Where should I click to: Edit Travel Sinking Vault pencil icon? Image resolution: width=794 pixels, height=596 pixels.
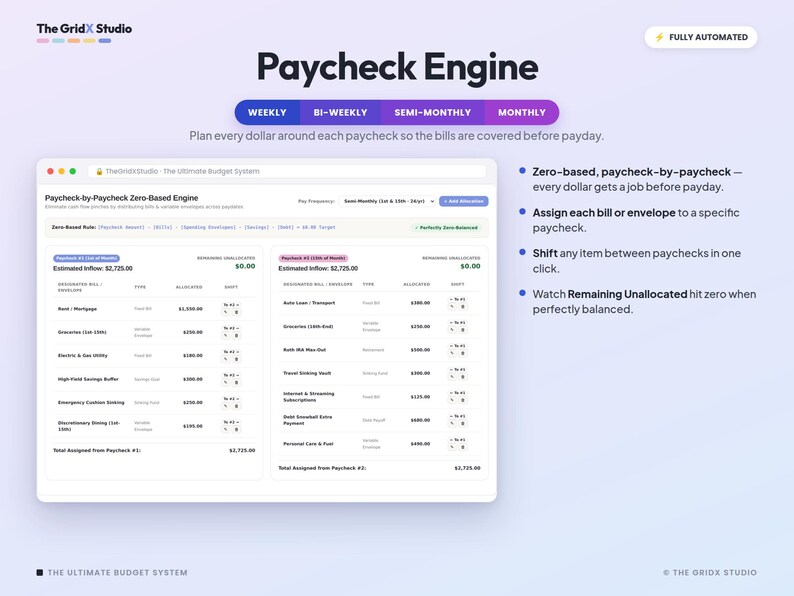coord(452,377)
